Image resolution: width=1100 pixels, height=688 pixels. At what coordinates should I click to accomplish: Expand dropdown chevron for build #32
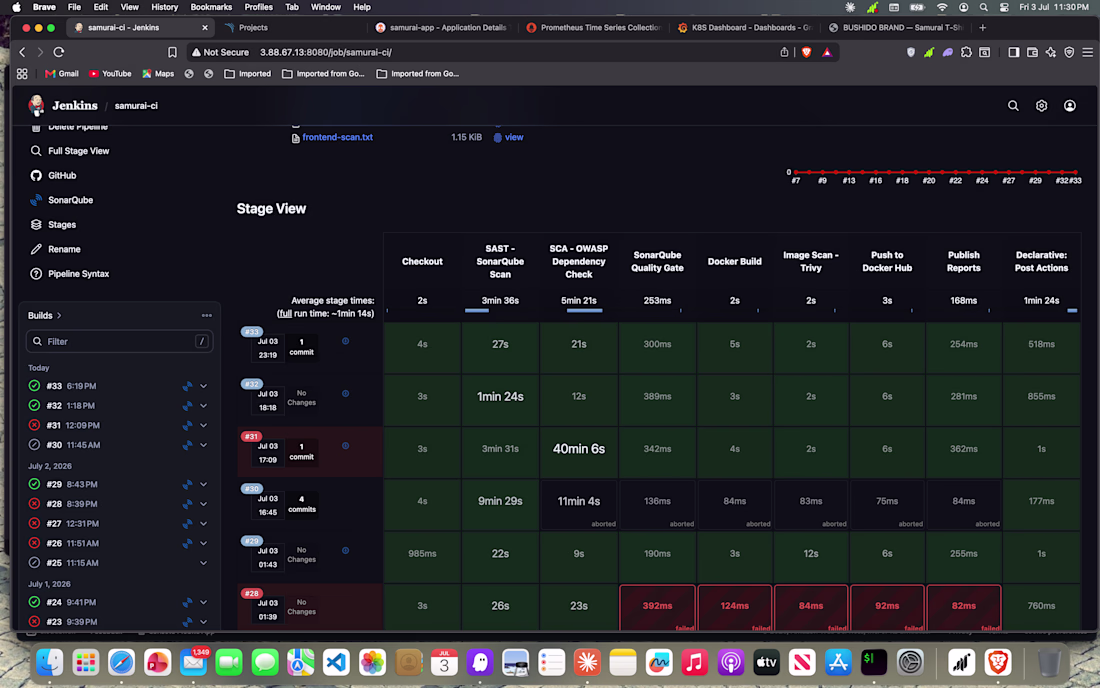203,405
